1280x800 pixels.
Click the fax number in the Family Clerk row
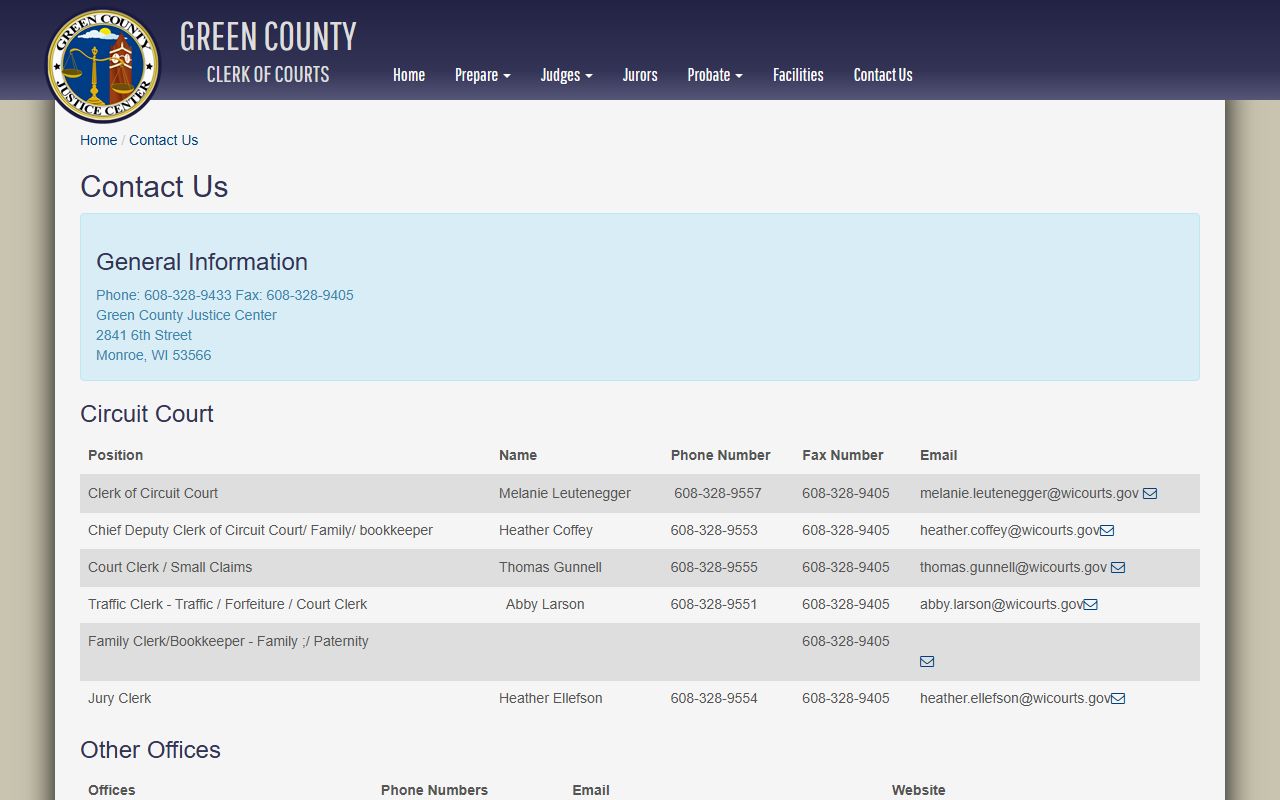(846, 641)
